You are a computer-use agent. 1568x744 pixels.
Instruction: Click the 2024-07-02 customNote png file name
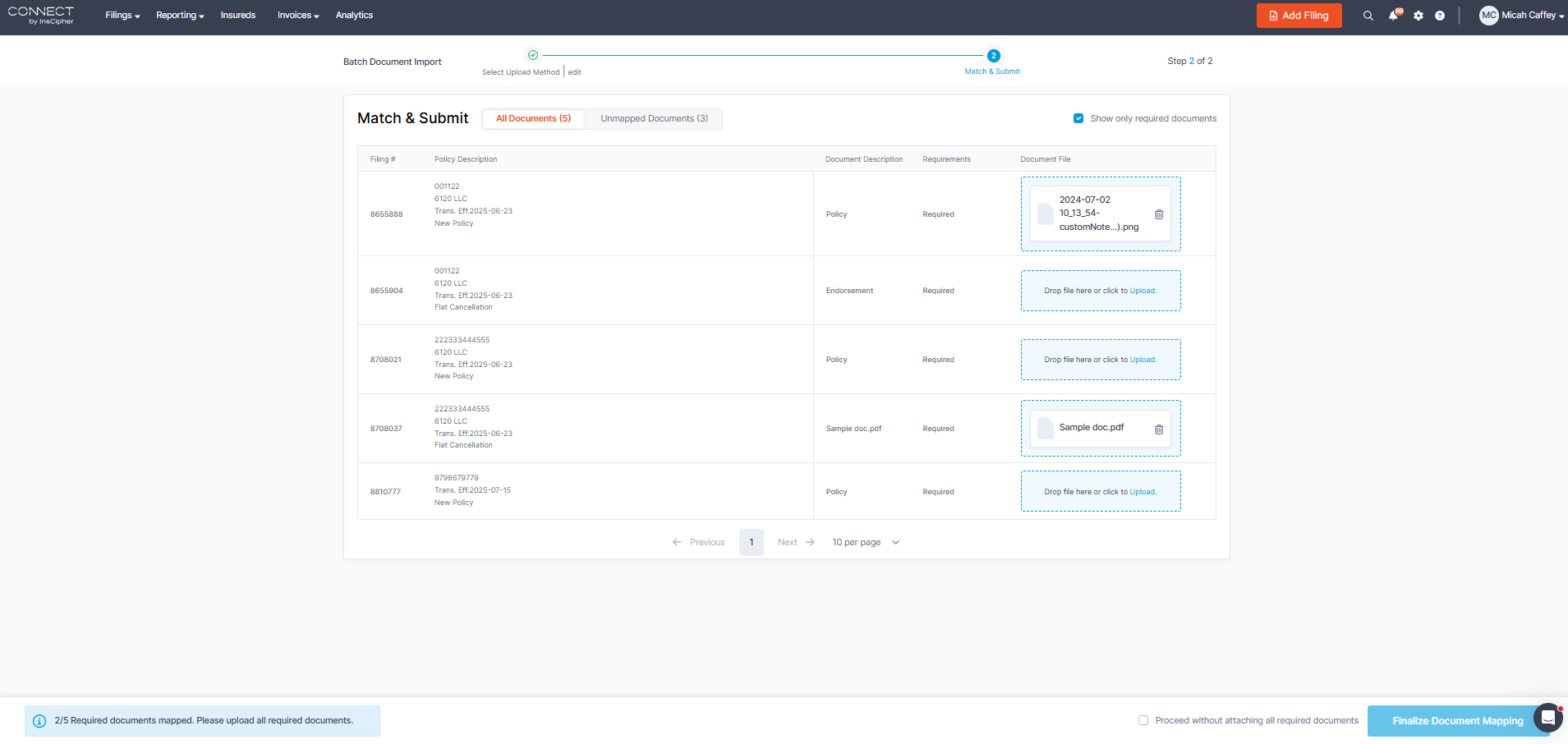pyautogui.click(x=1099, y=214)
